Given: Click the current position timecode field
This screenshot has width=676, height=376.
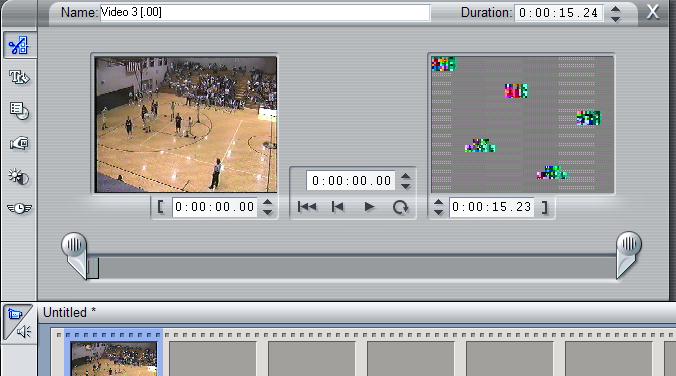Looking at the screenshot, I should (x=351, y=181).
